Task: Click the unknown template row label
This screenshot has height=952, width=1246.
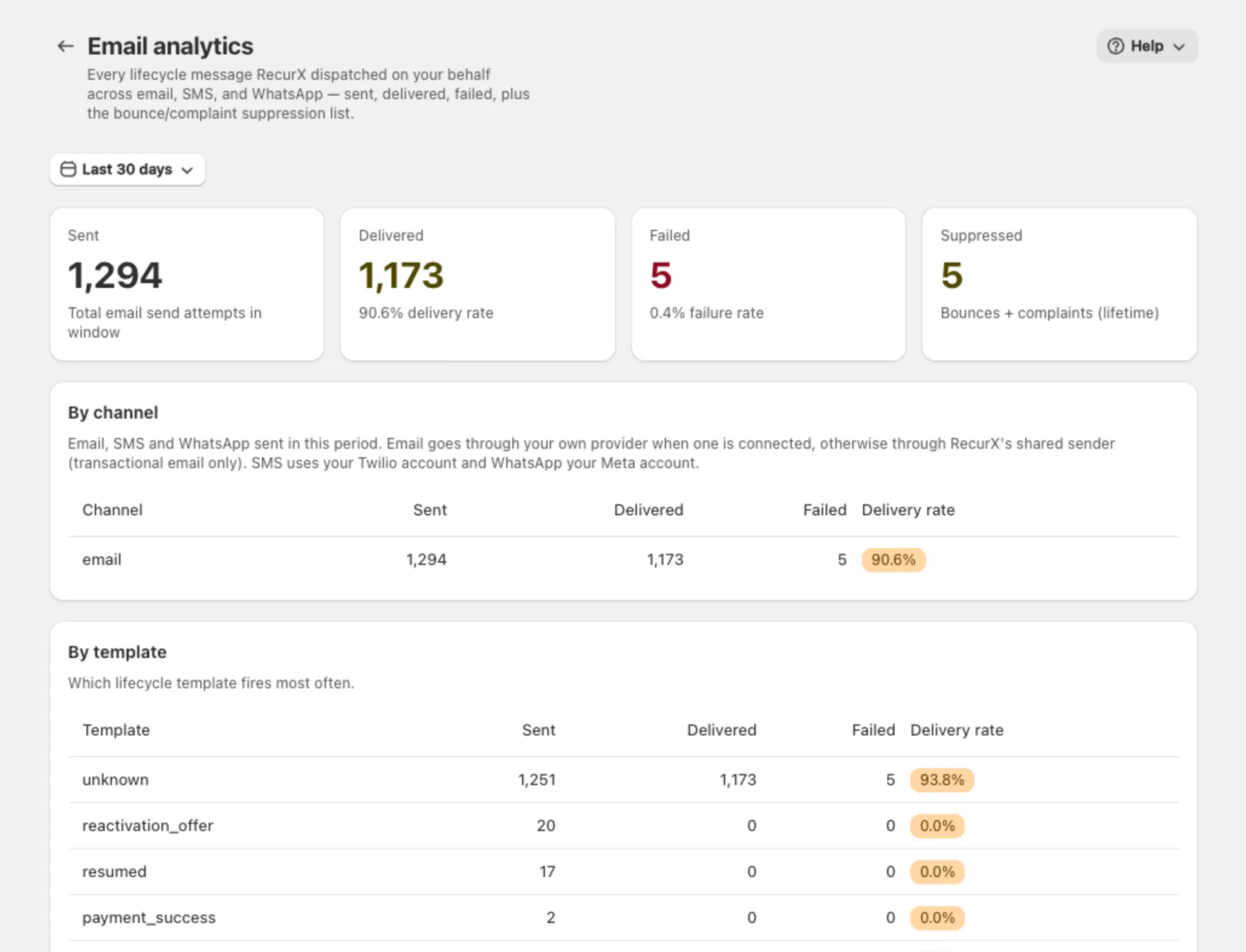Action: tap(115, 780)
